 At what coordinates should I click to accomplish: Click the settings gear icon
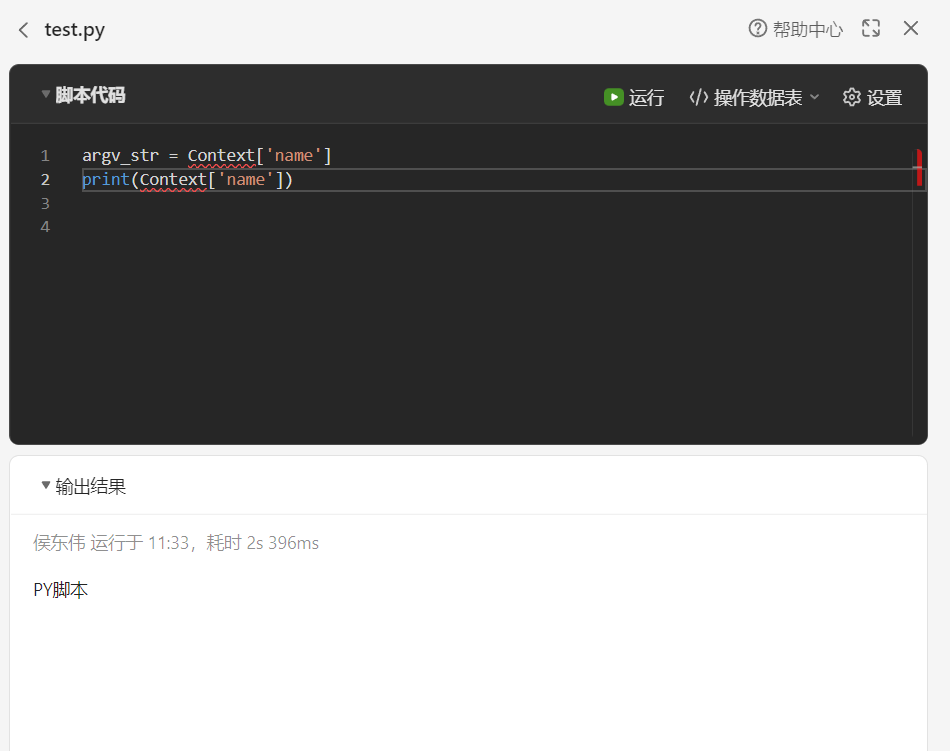click(851, 97)
